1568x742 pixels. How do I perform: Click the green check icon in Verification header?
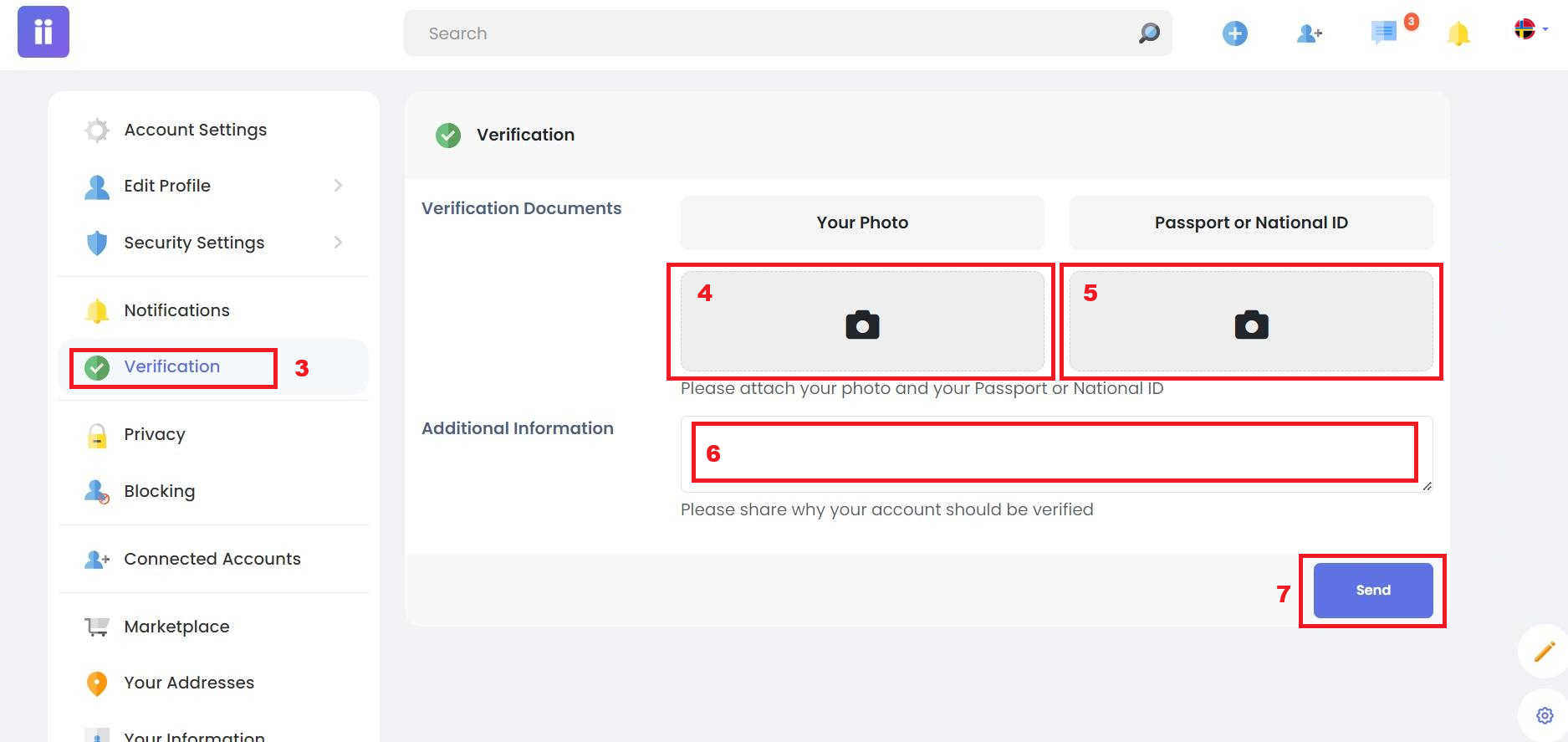click(x=448, y=135)
